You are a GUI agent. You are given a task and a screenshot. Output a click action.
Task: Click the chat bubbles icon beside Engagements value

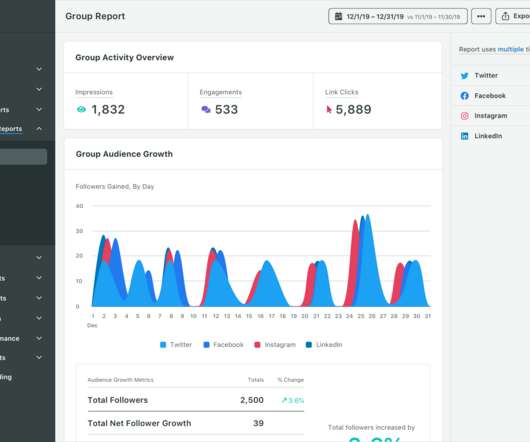[206, 109]
